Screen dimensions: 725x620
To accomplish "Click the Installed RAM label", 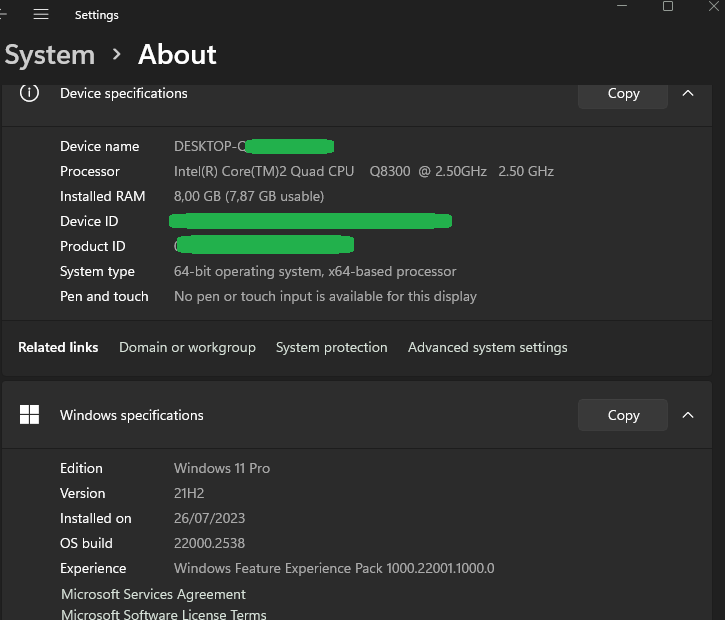I will 103,196.
